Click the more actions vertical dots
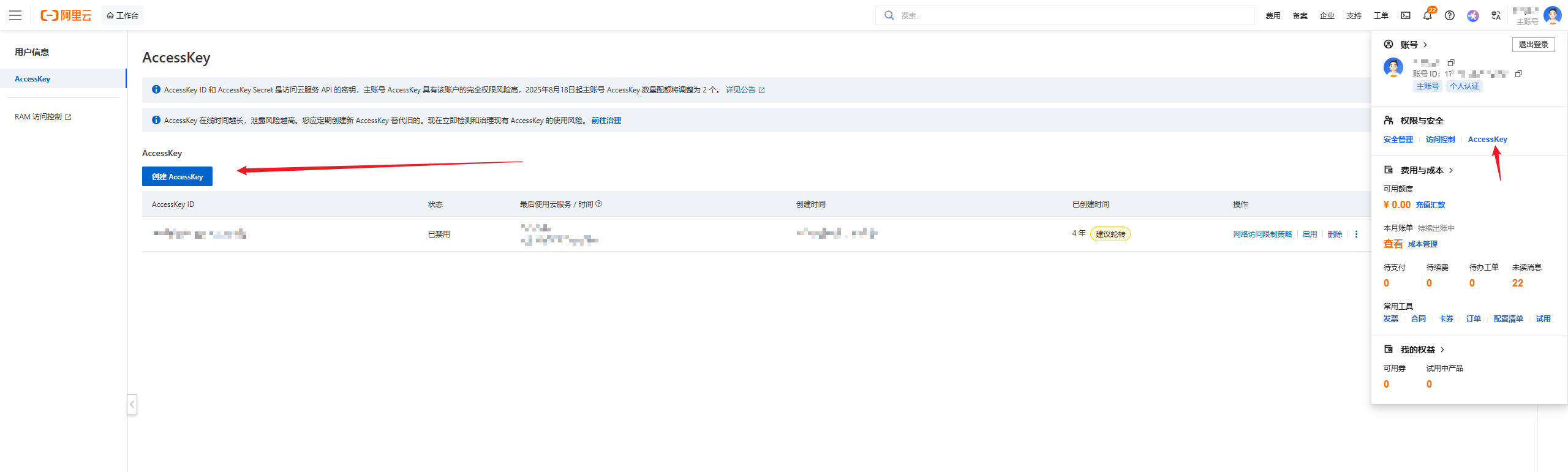This screenshot has width=1568, height=472. [1357, 234]
